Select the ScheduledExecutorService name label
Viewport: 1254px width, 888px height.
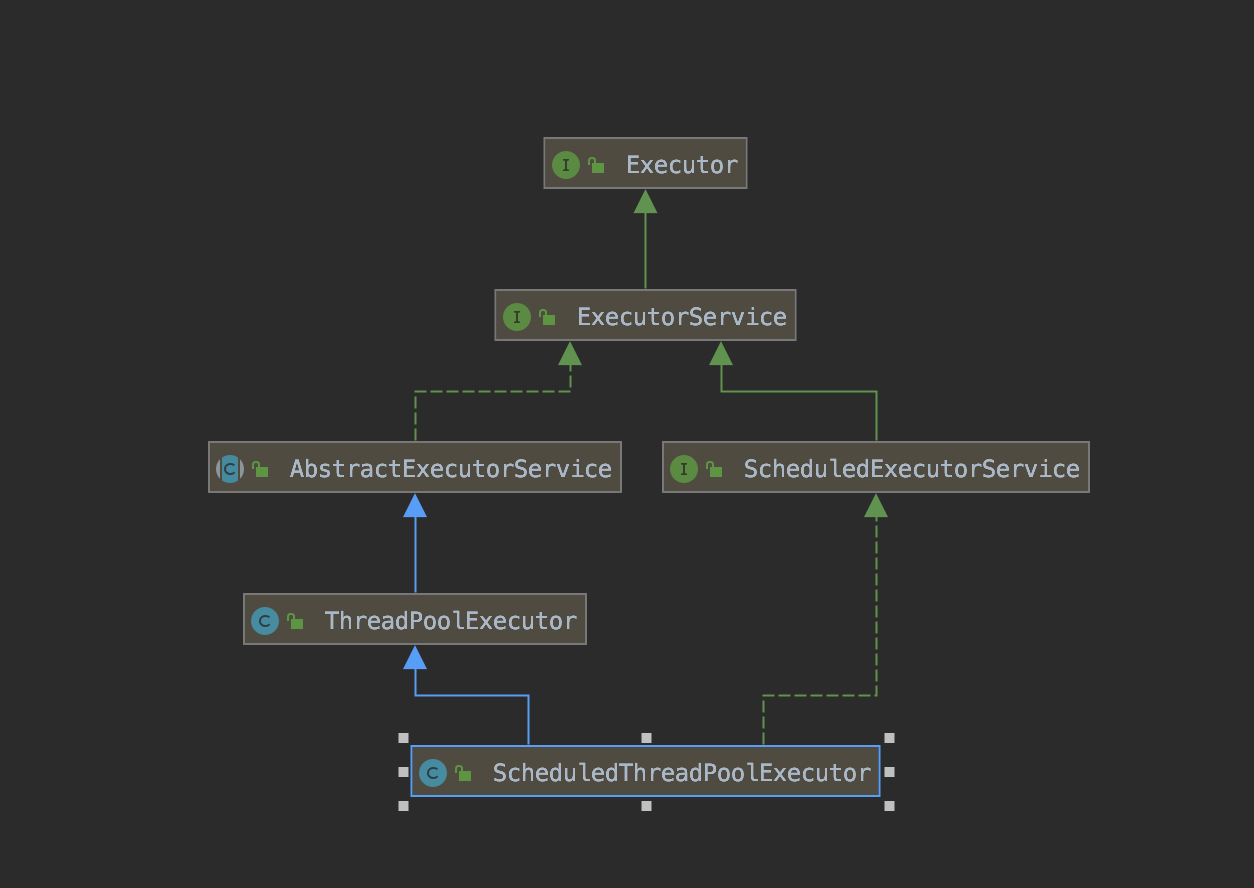pos(911,469)
